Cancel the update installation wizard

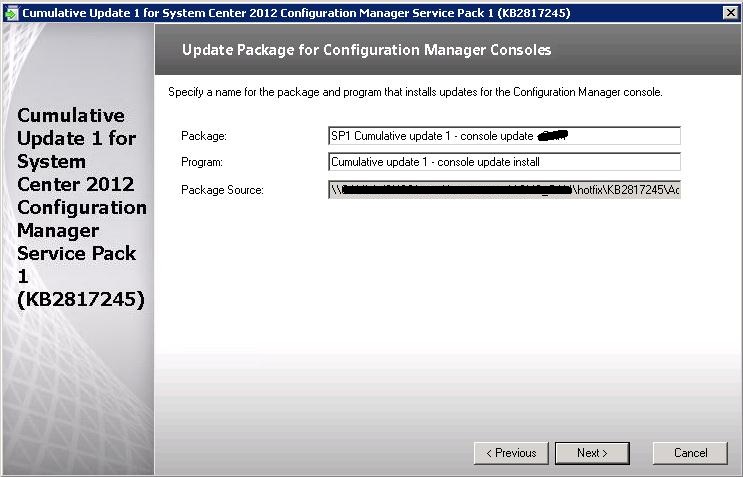pyautogui.click(x=690, y=453)
